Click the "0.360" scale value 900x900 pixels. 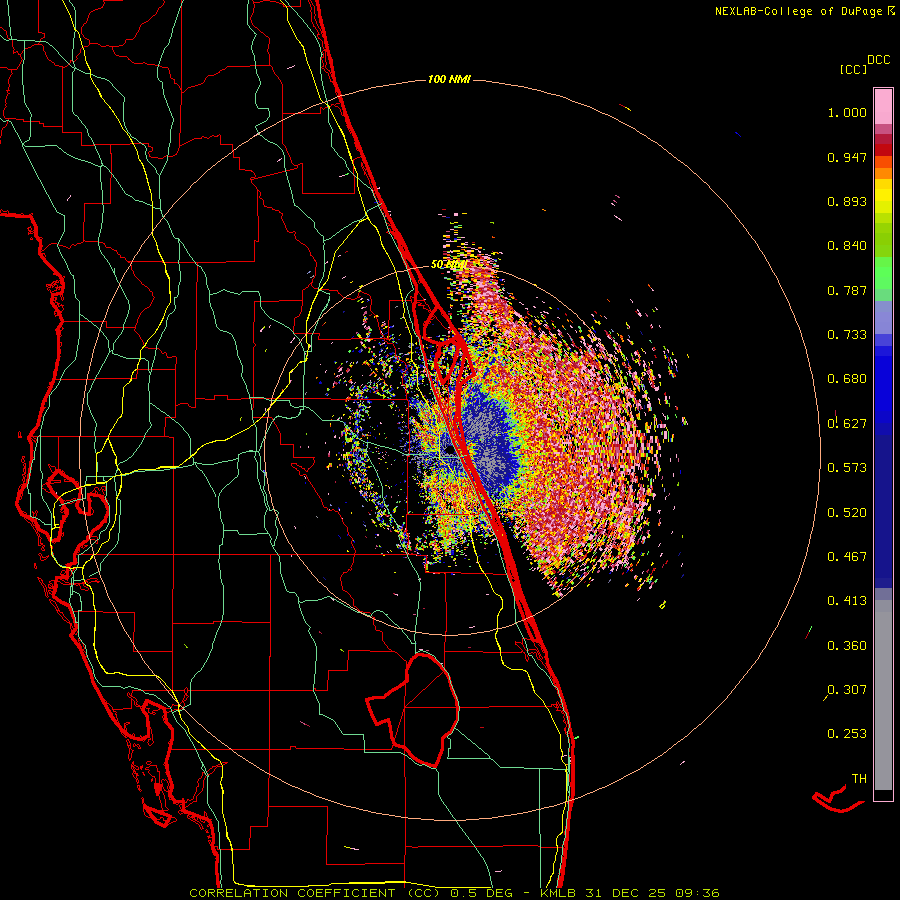click(x=847, y=646)
